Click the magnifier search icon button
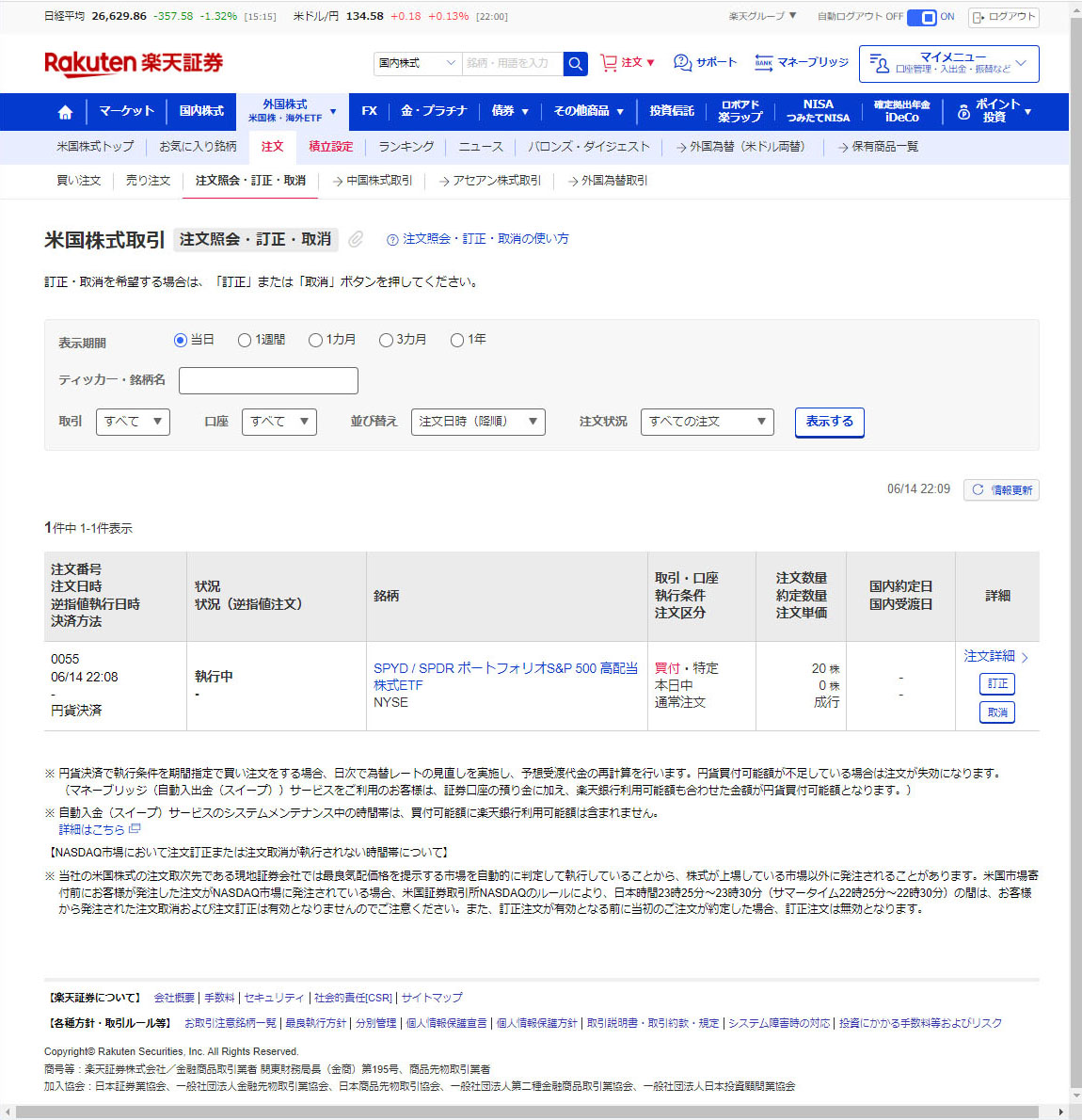This screenshot has width=1082, height=1120. [575, 63]
